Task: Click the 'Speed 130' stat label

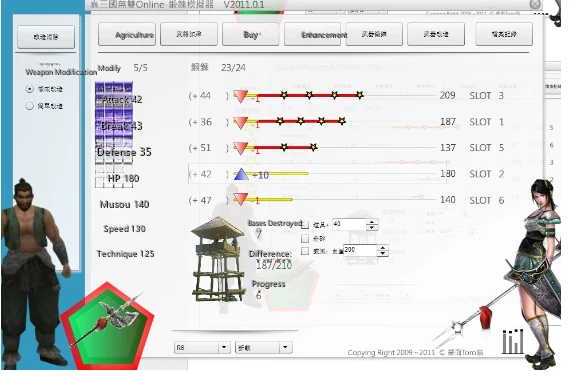Action: tap(125, 229)
